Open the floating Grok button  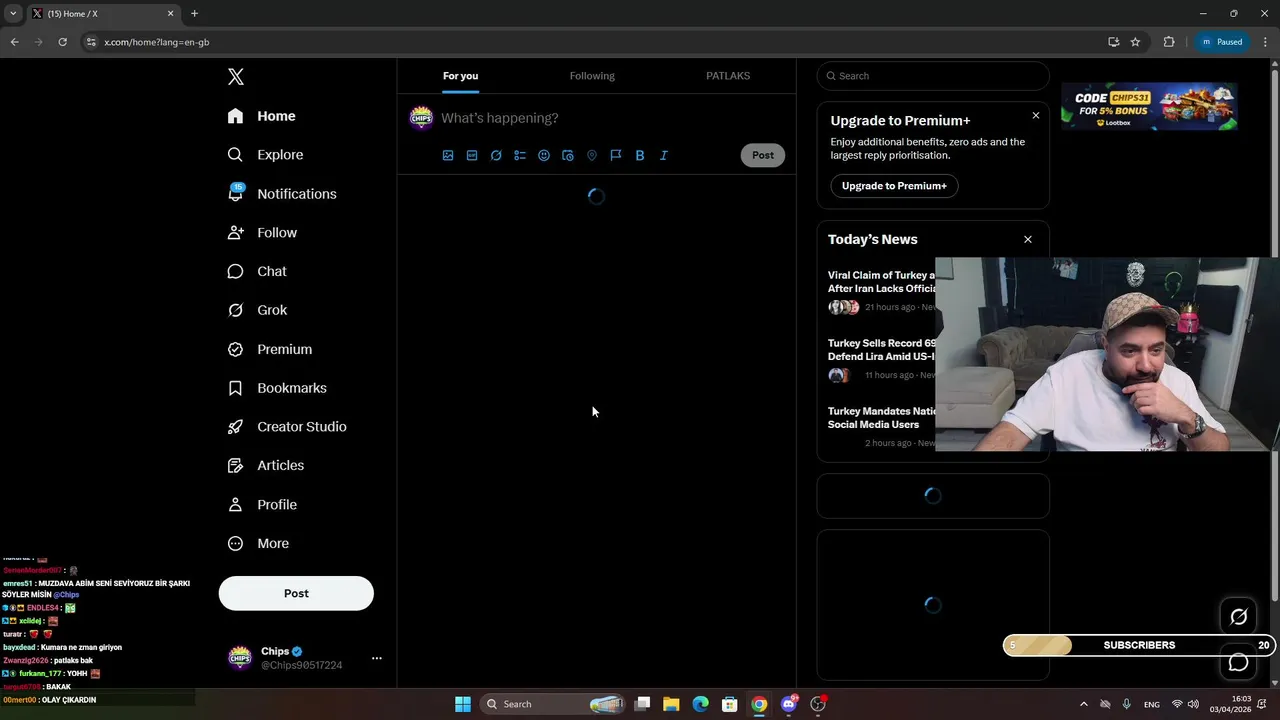[1239, 617]
